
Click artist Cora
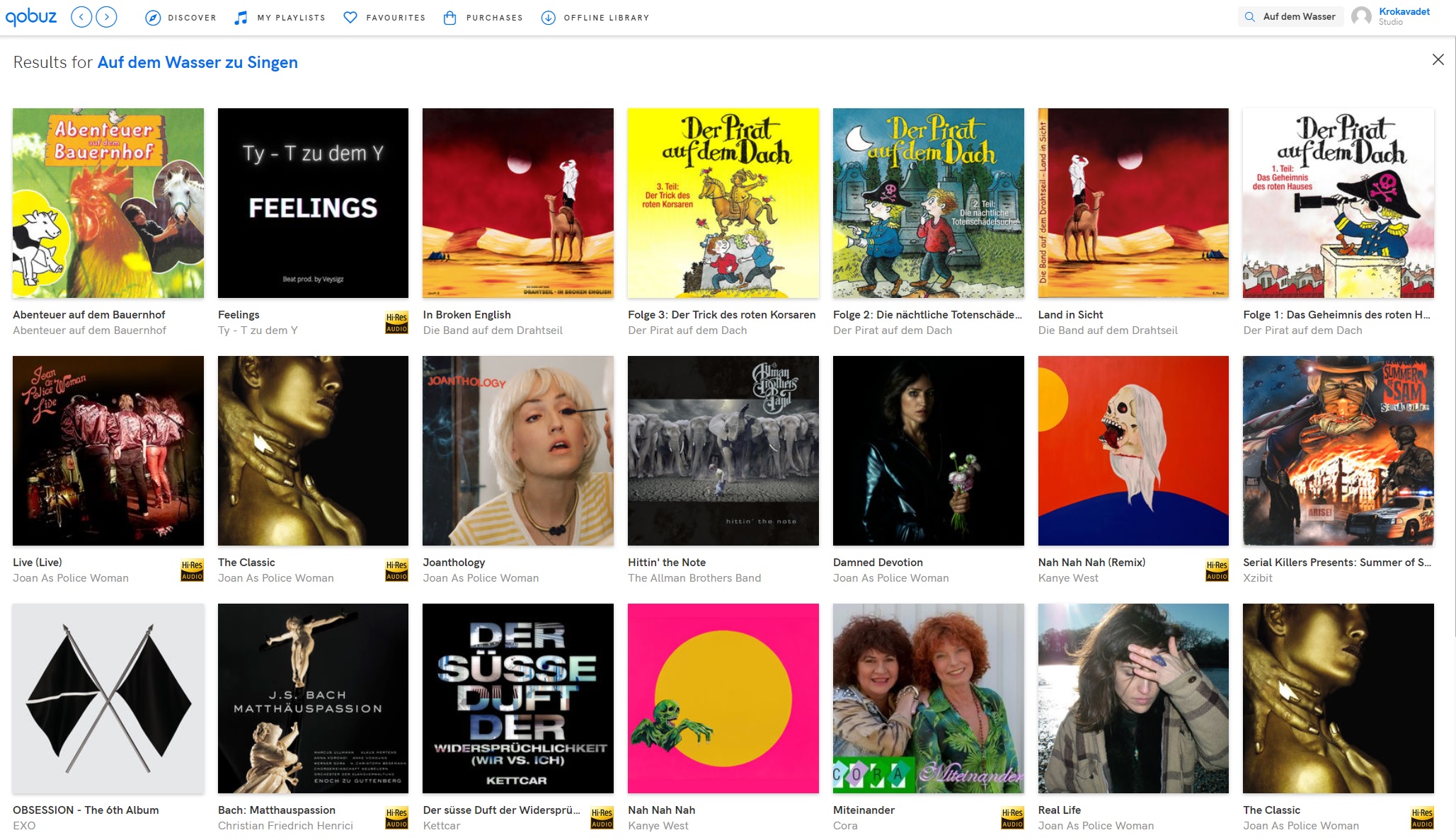pyautogui.click(x=845, y=826)
